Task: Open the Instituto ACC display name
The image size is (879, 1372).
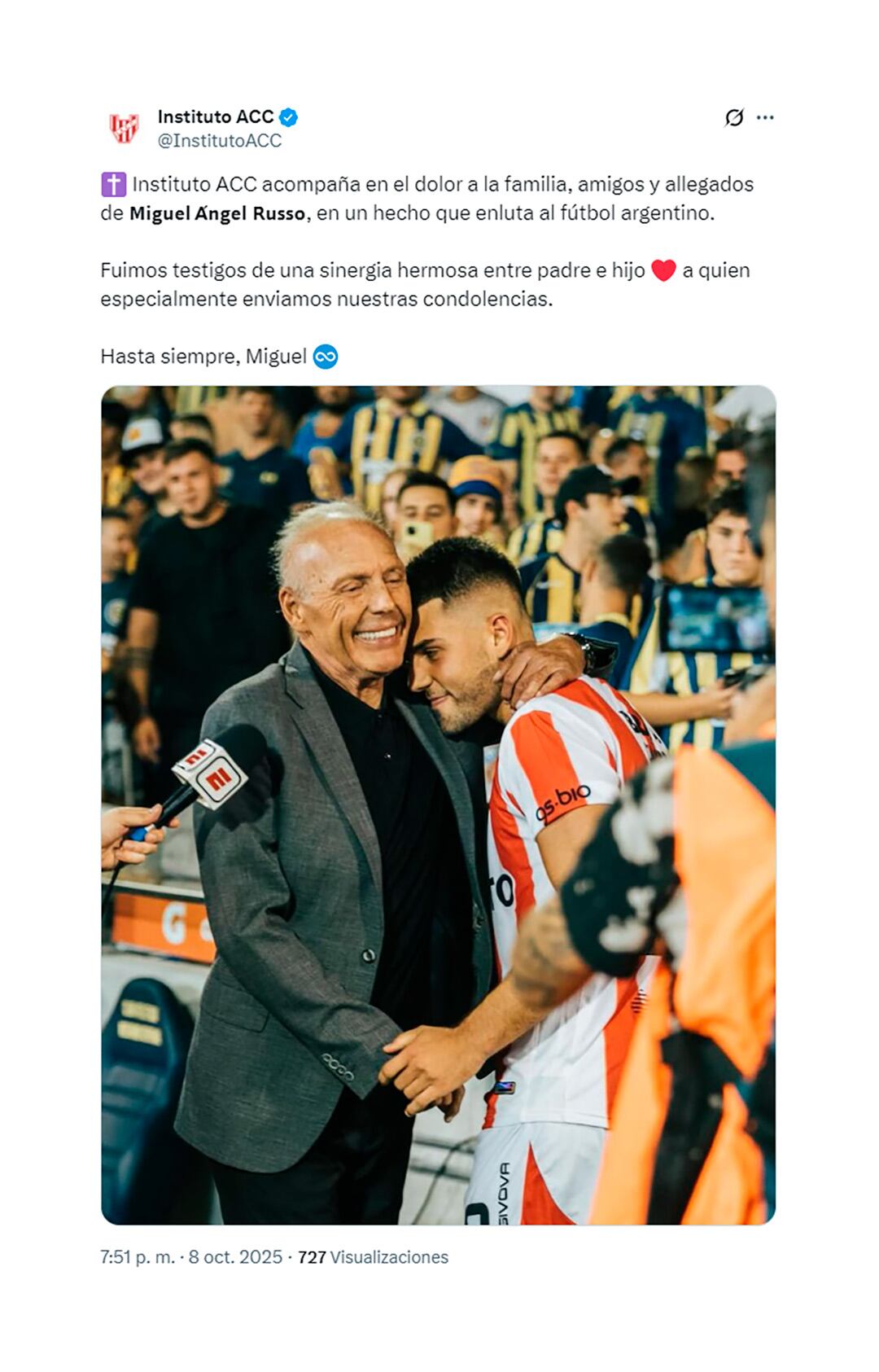Action: click(216, 117)
